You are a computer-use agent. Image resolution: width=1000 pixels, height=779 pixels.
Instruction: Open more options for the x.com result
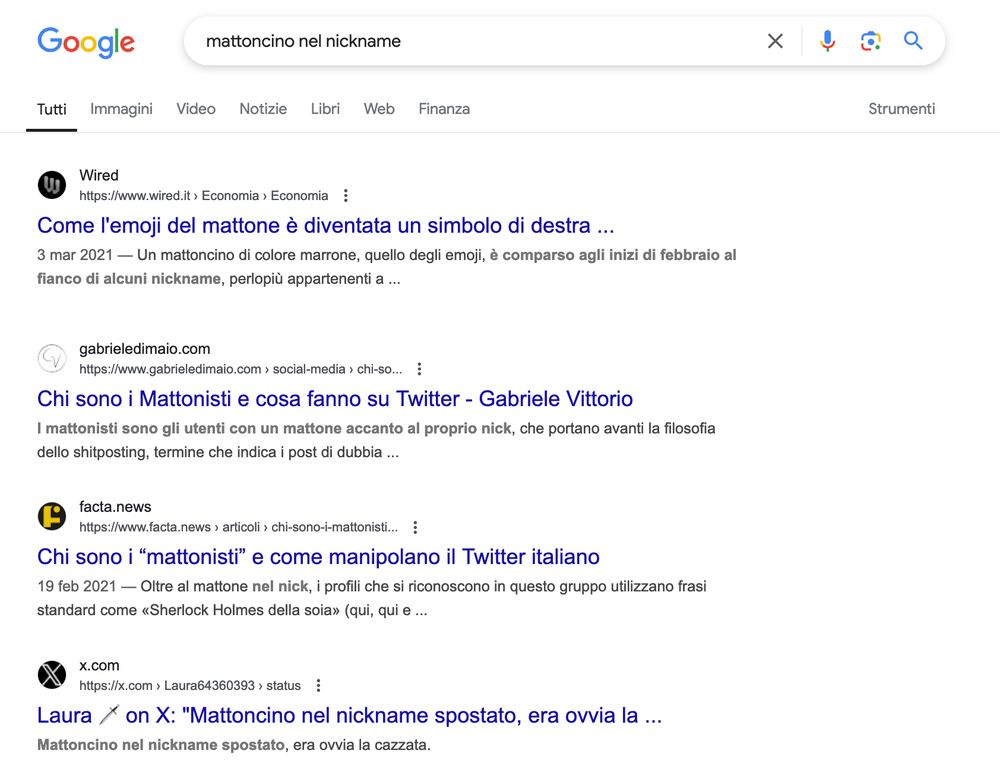[318, 685]
